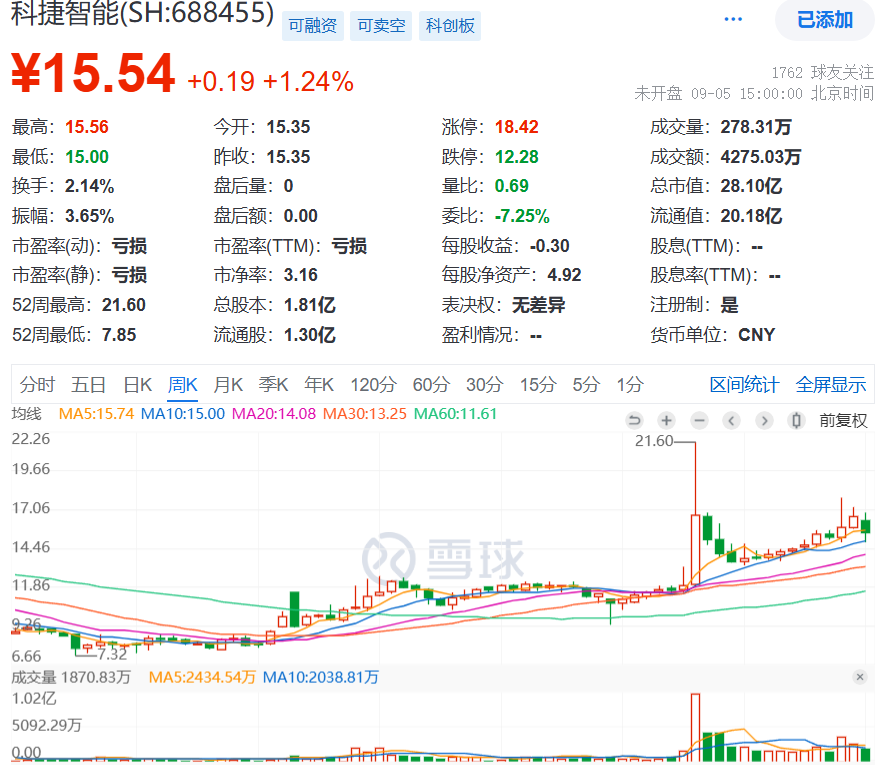Click the 已添加 watchlist button
This screenshot has width=887, height=765.
point(824,20)
